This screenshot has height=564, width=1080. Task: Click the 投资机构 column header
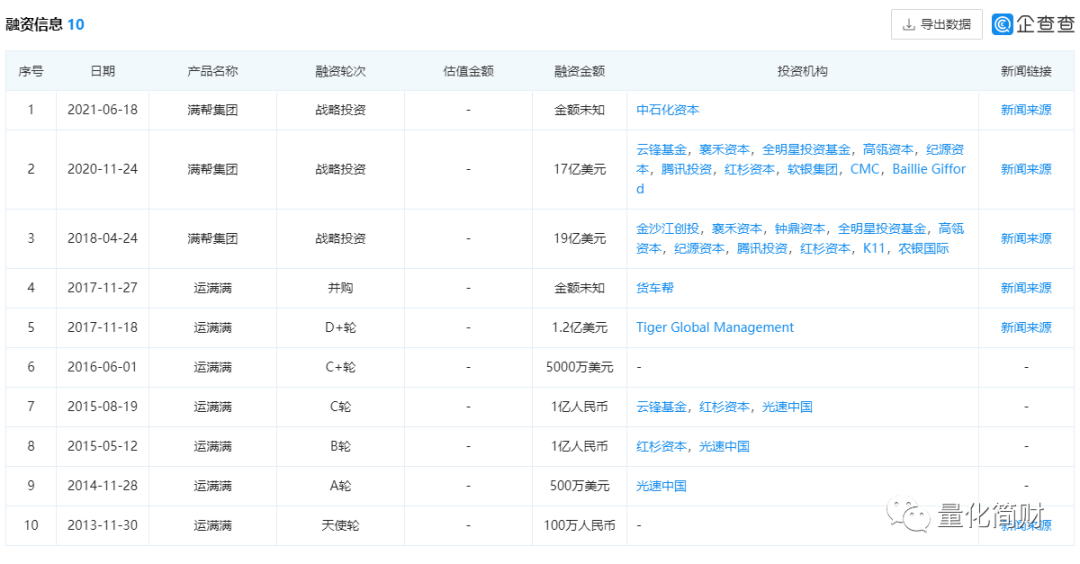click(x=802, y=71)
